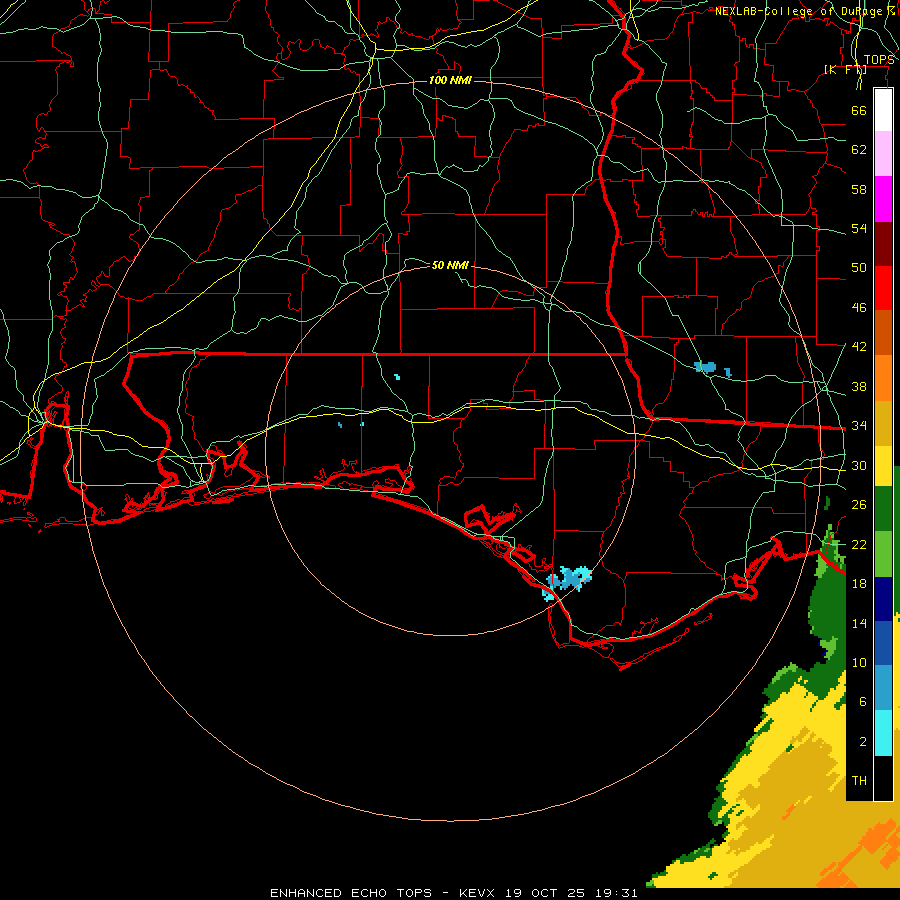900x900 pixels.
Task: Click the legend value 18
Action: click(859, 584)
